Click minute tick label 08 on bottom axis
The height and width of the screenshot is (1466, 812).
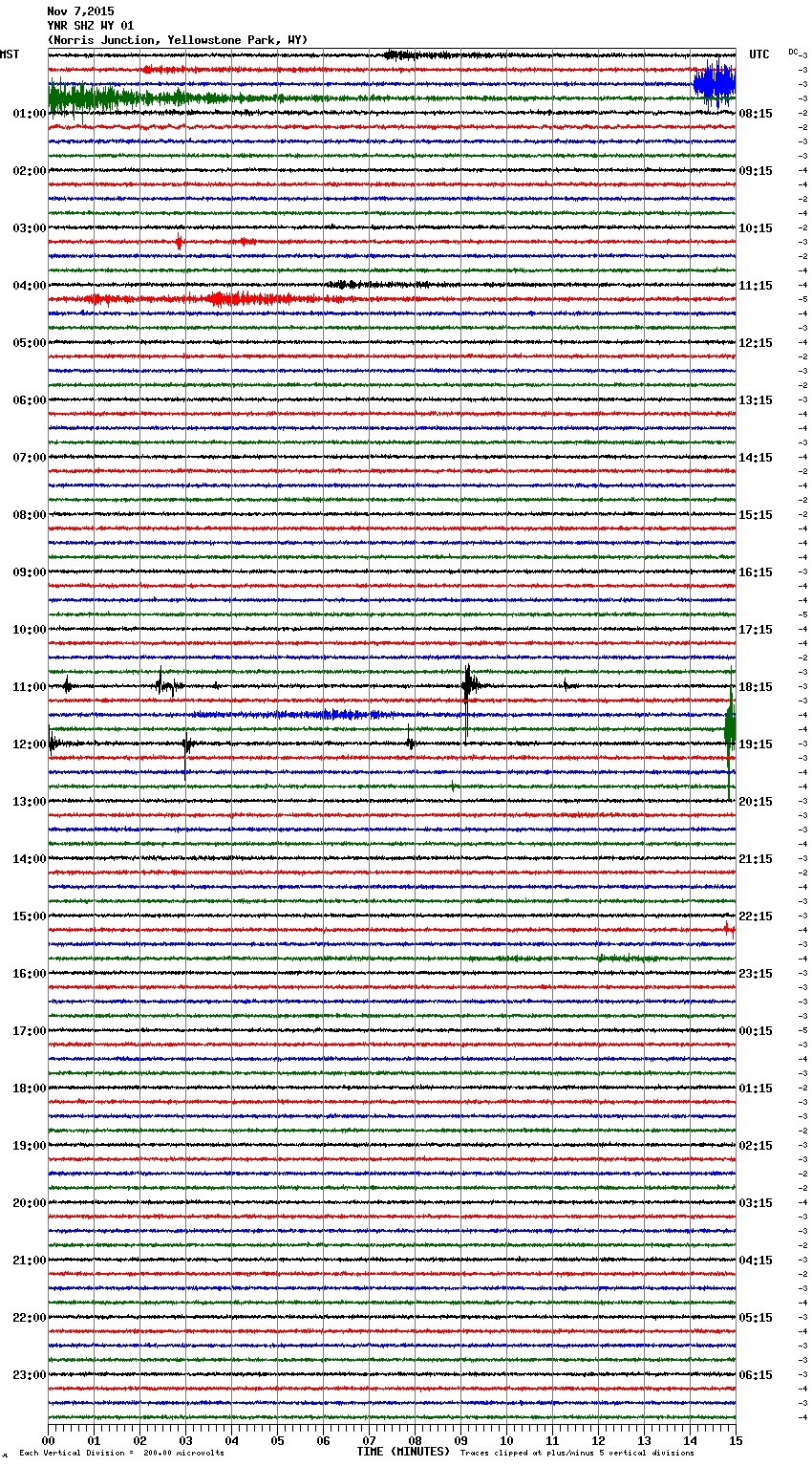pyautogui.click(x=415, y=1440)
